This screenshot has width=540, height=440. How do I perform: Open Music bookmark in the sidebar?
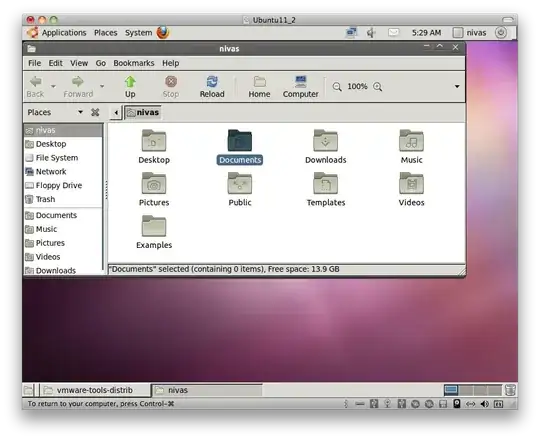coord(63,229)
